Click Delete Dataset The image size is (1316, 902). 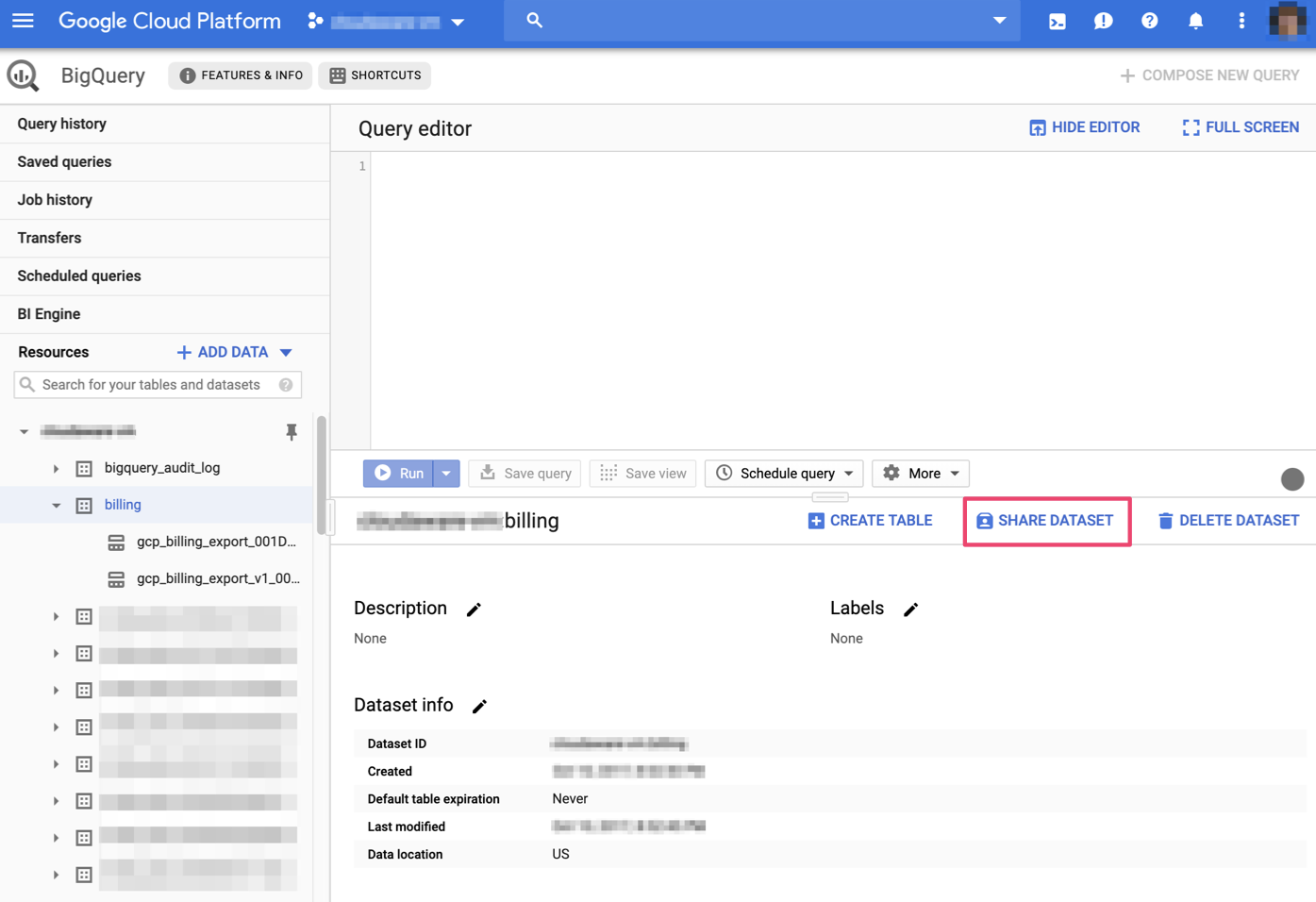click(1228, 521)
